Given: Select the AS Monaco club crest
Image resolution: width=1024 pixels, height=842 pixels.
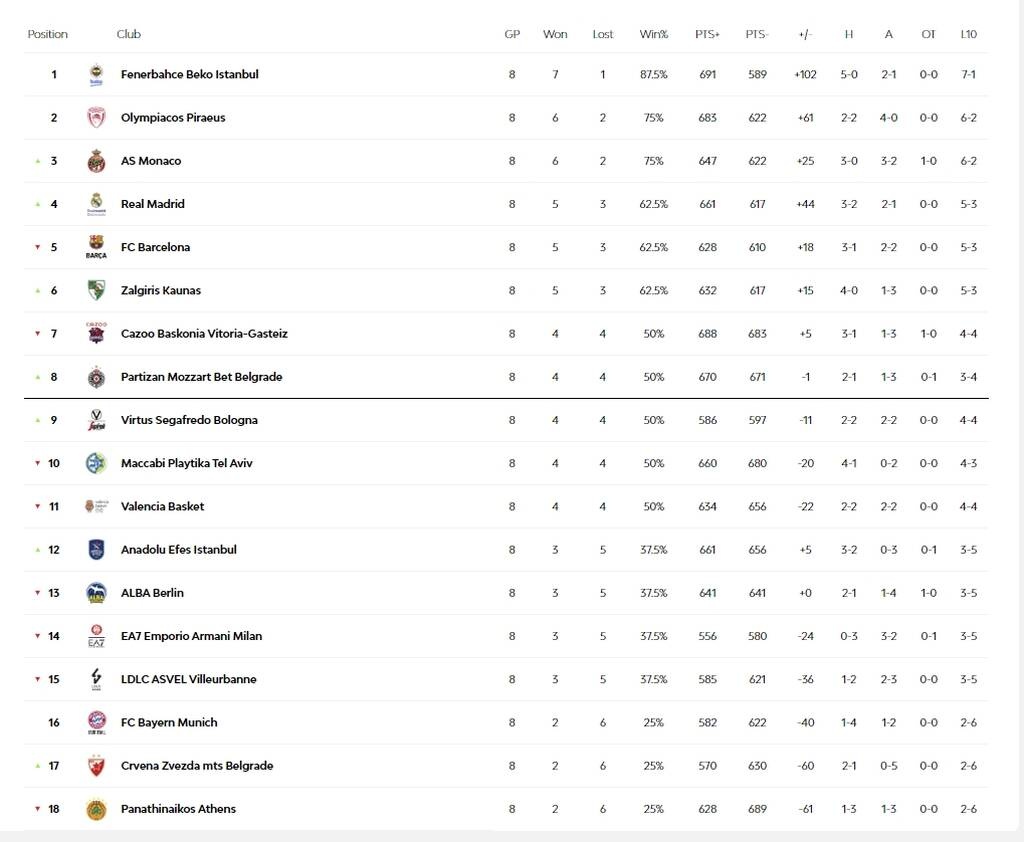Looking at the screenshot, I should pyautogui.click(x=96, y=160).
